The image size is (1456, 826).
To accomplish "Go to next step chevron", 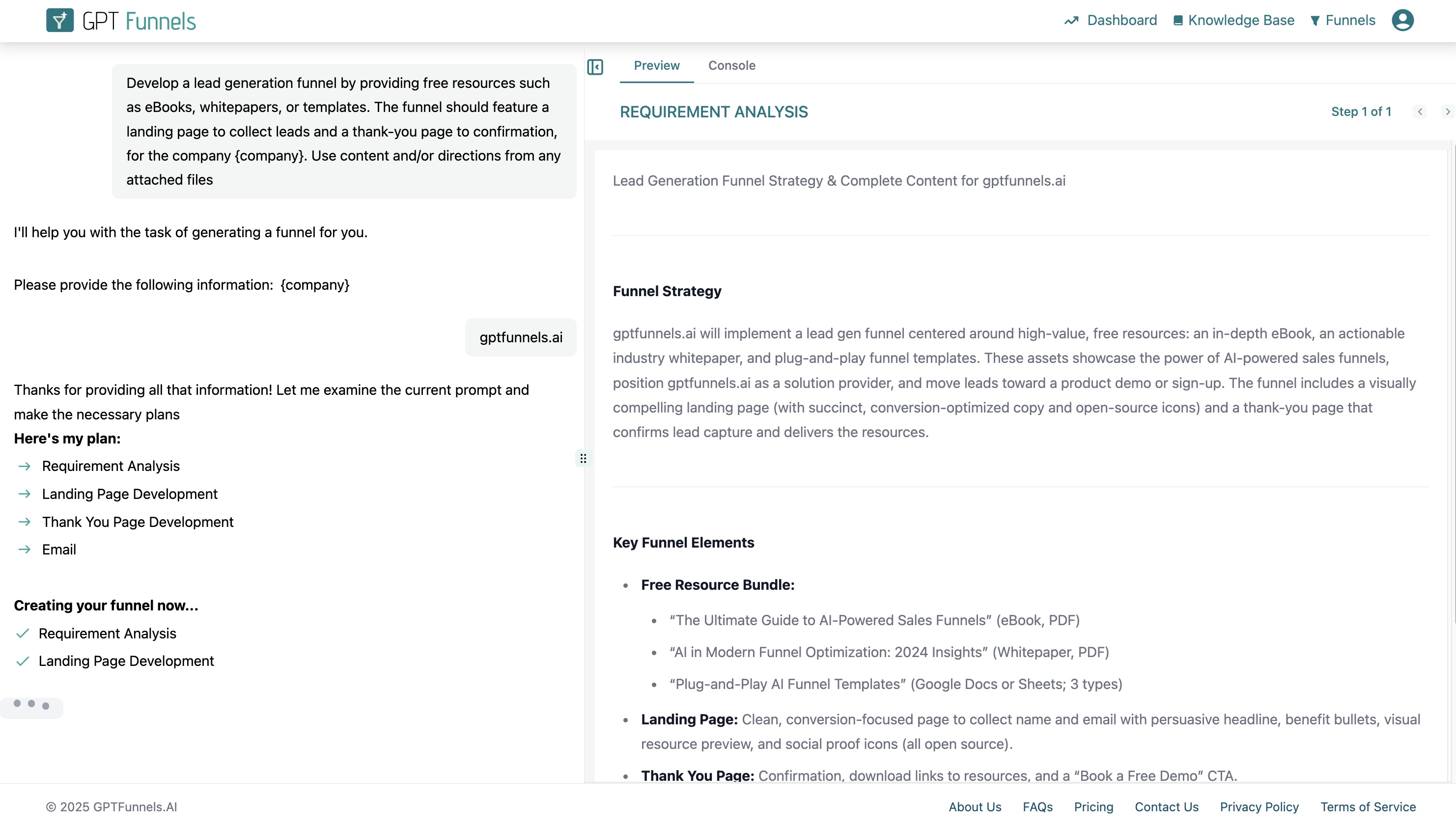I will pyautogui.click(x=1448, y=112).
